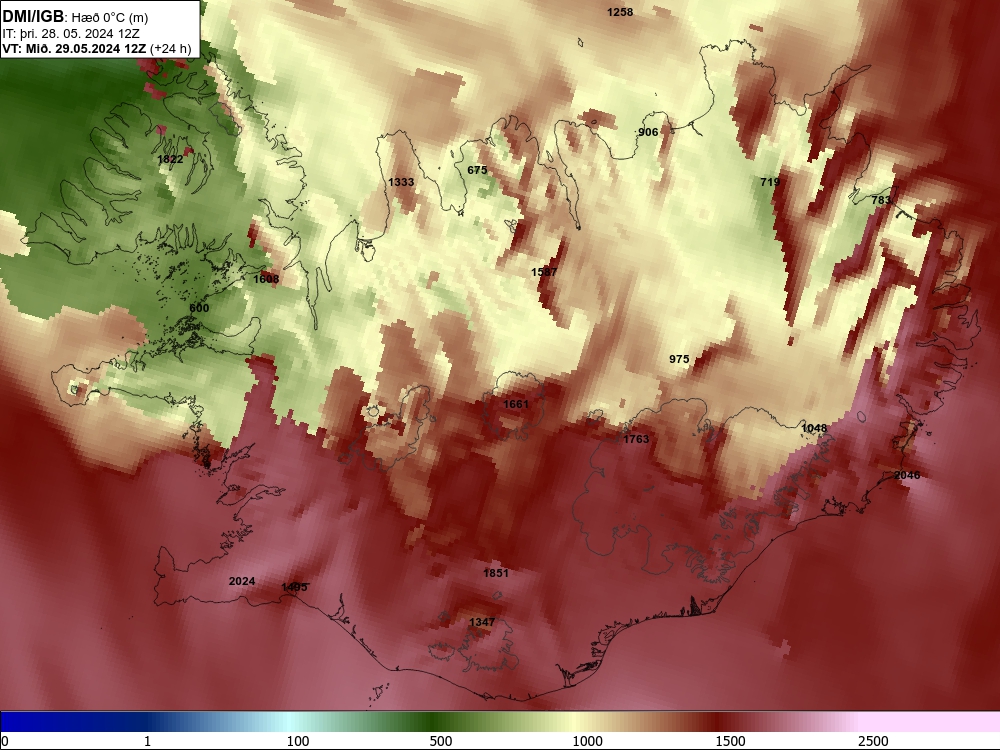Click the 0 tick on color scale
This screenshot has width=1000, height=750.
click(5, 741)
